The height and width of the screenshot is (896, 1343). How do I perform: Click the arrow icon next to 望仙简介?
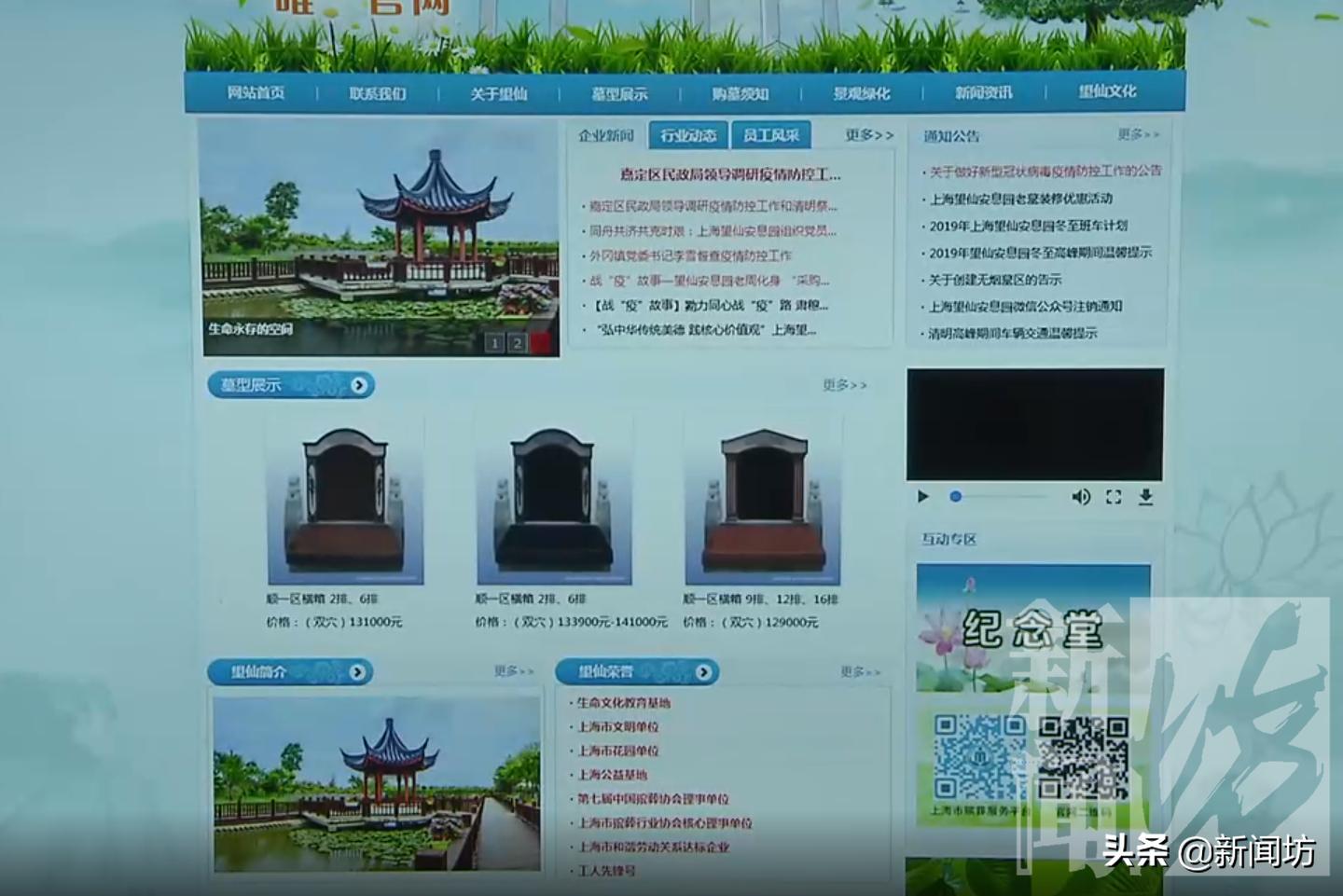[x=355, y=670]
